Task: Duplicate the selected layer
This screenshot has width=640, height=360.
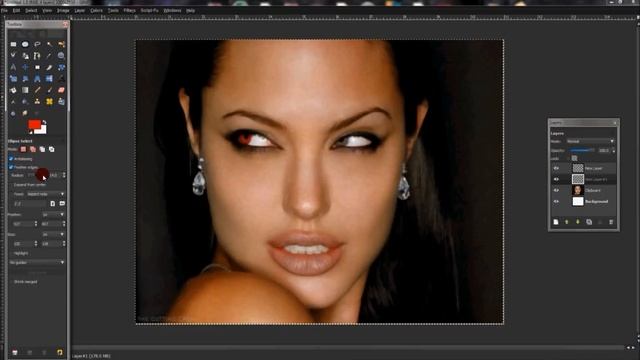Action: click(589, 222)
